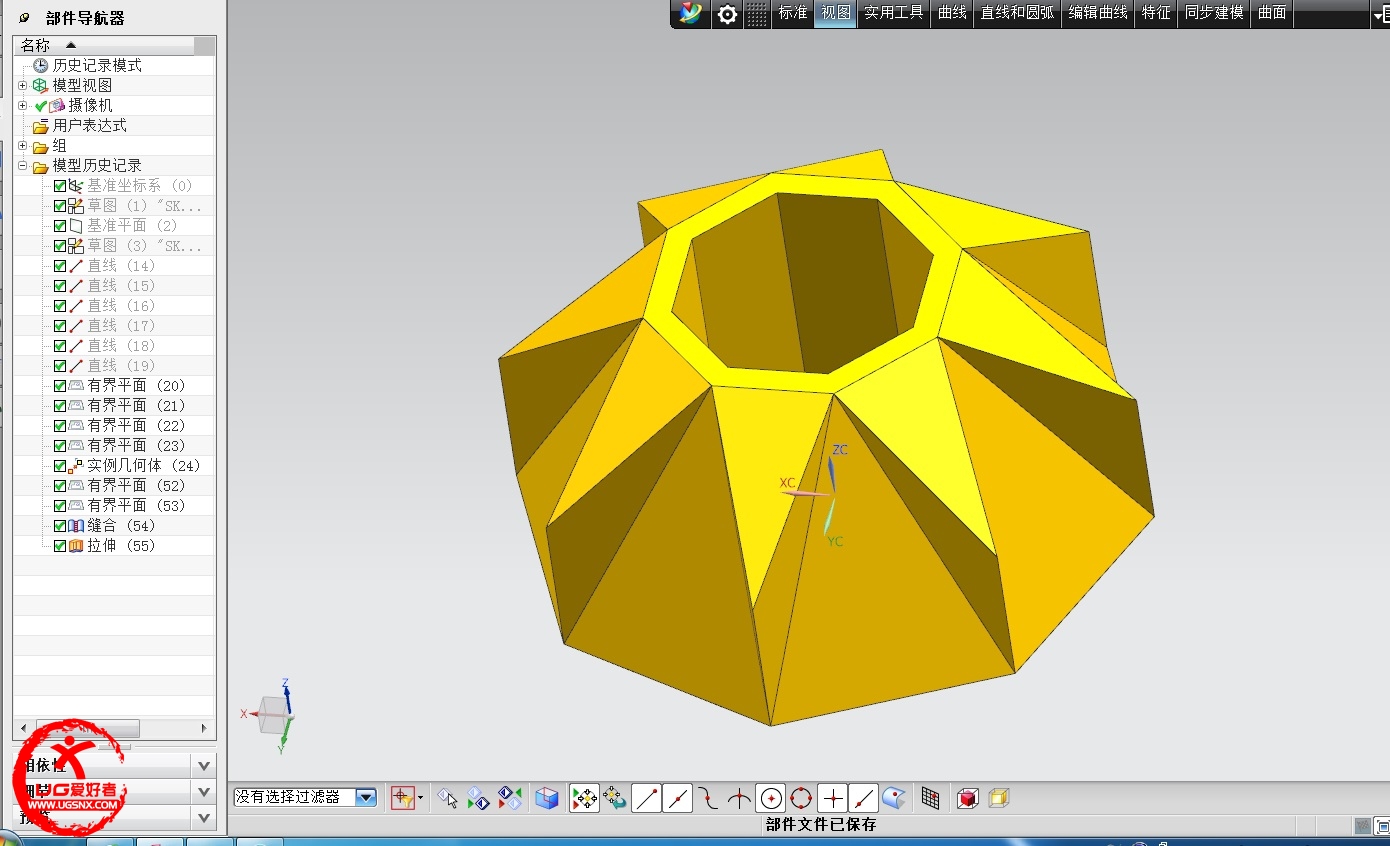Toggle the enable snap point icon
Image resolution: width=1390 pixels, height=846 pixels.
584,798
